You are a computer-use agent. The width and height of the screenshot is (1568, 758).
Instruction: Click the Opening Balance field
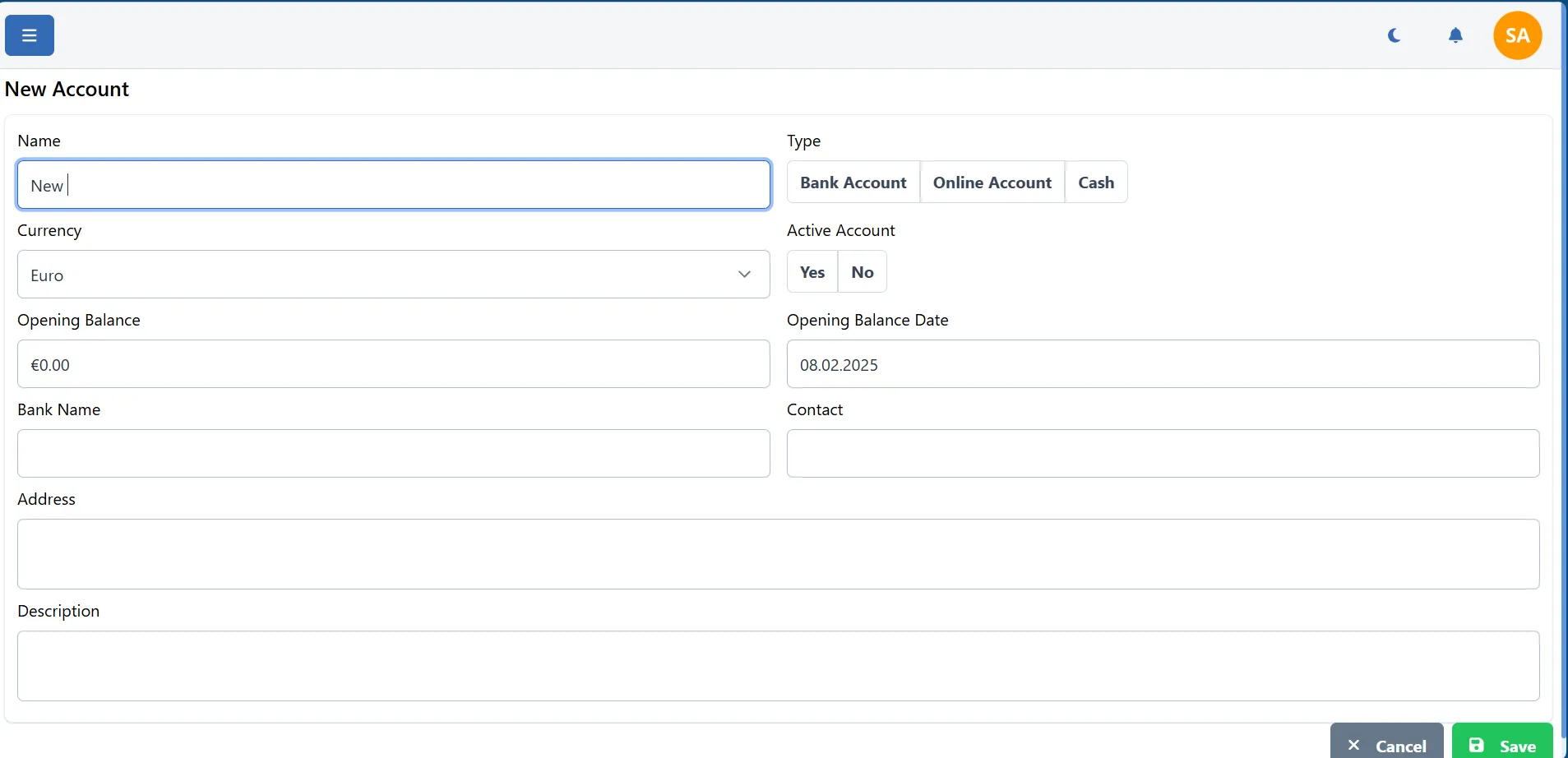[x=393, y=363]
